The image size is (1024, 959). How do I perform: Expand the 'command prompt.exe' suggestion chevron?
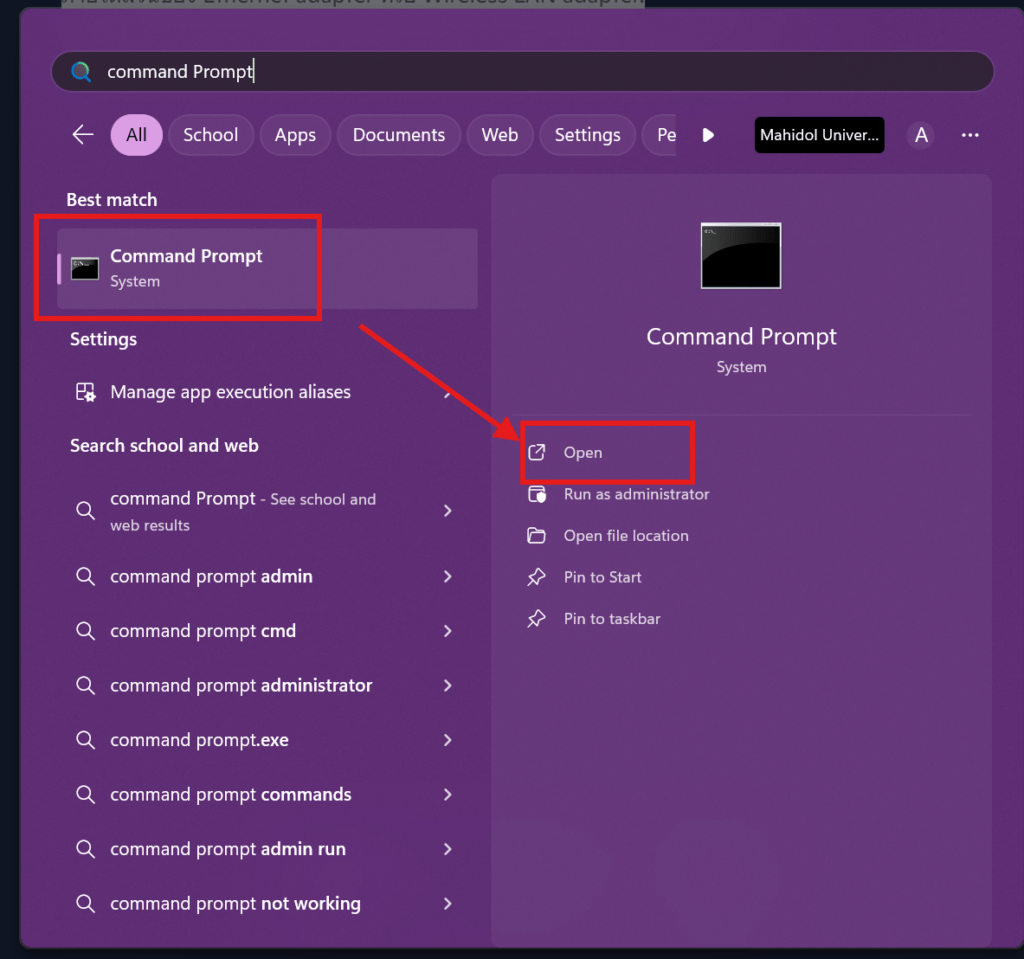[x=447, y=740]
